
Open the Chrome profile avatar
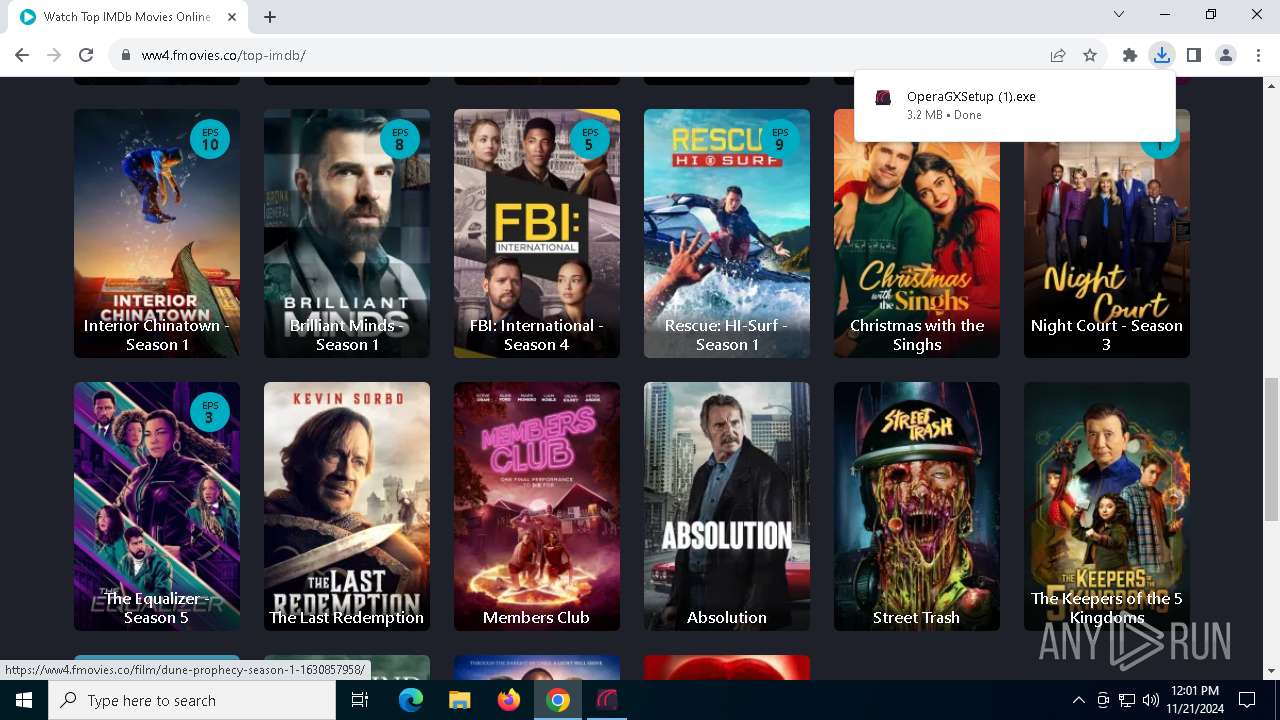pyautogui.click(x=1226, y=55)
